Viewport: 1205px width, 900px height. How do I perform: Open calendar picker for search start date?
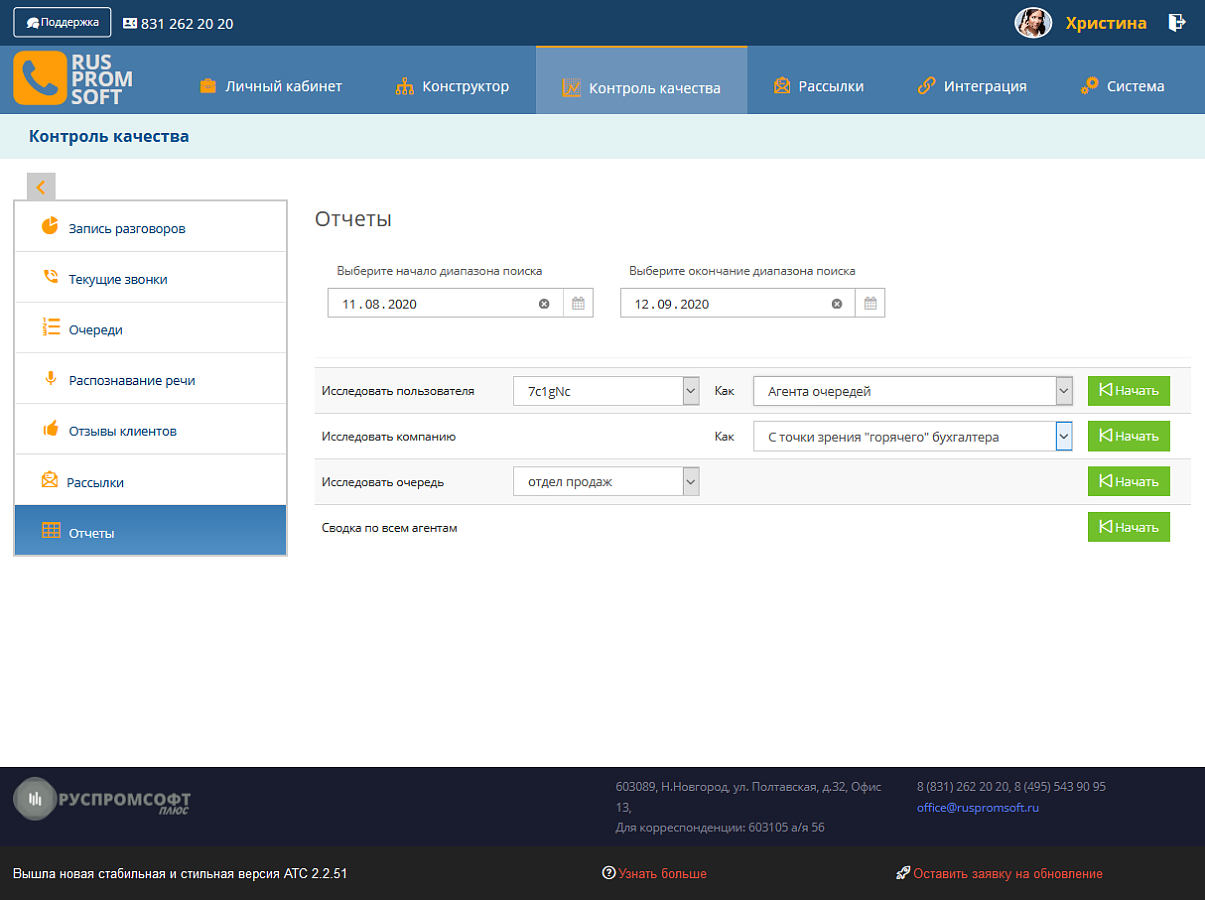coord(578,304)
